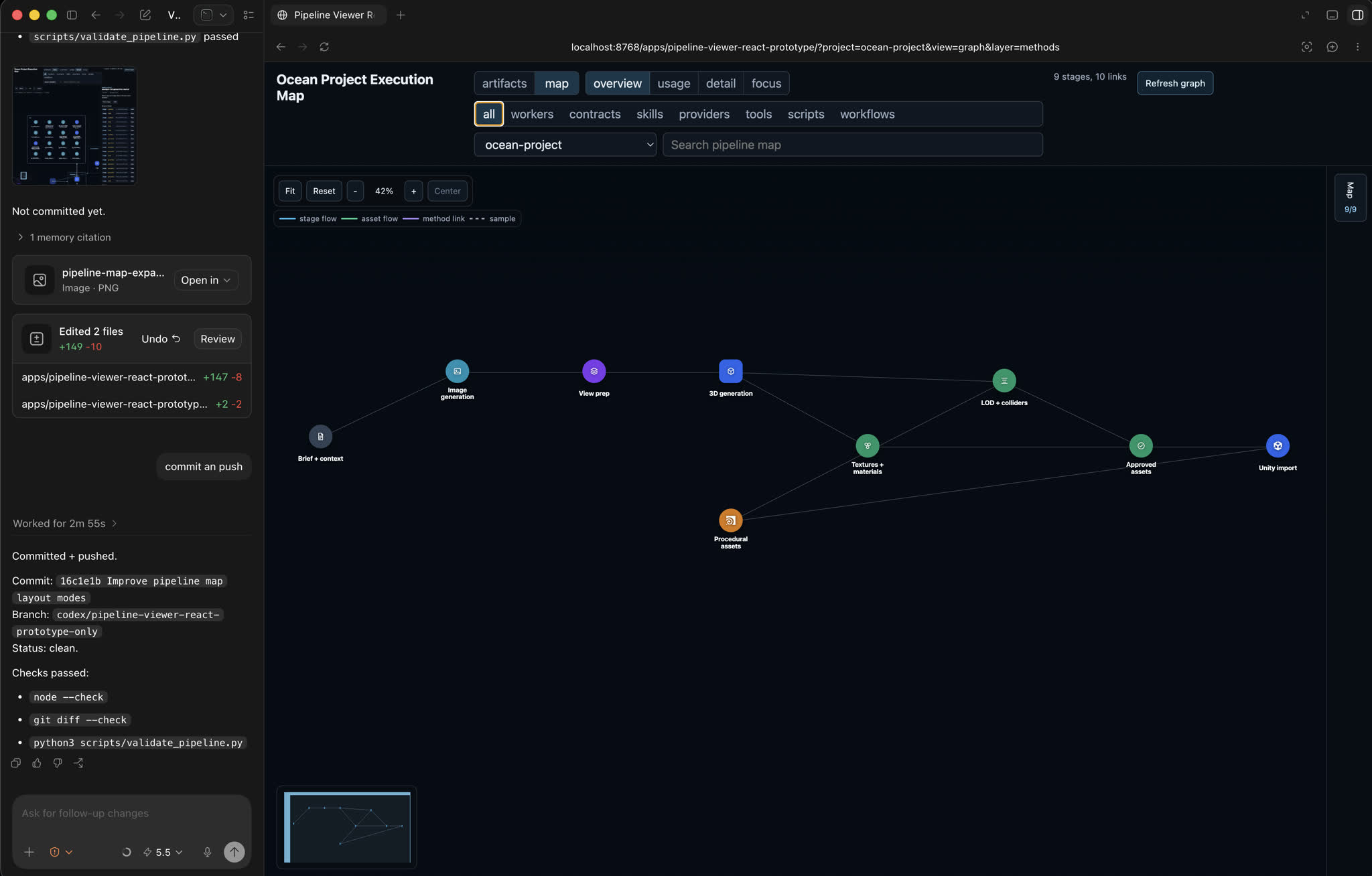1372x876 pixels.
Task: Start a new chat thread
Action: coord(145,15)
